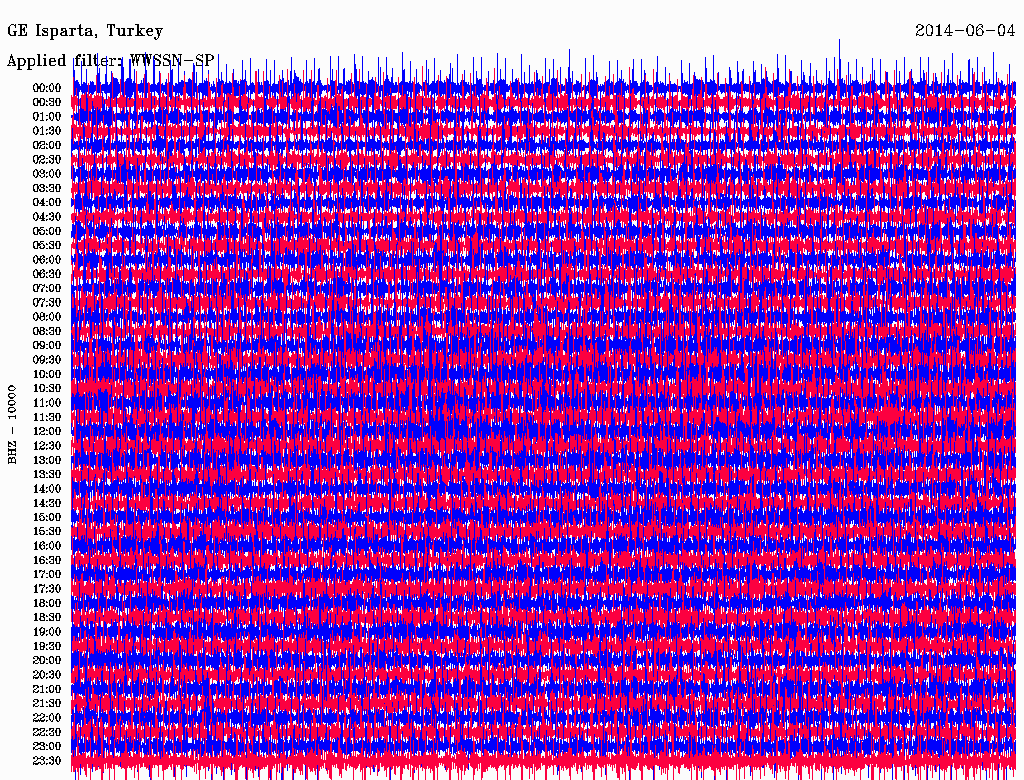The width and height of the screenshot is (1024, 780).
Task: Select the 12:00 time row label
Action: (x=47, y=431)
